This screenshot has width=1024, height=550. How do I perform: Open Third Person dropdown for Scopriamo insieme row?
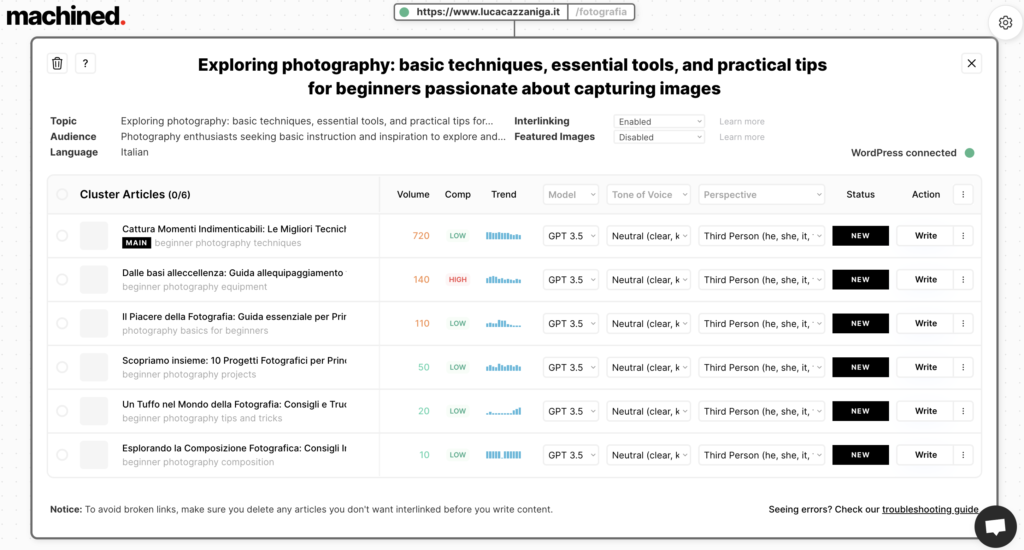click(x=761, y=367)
